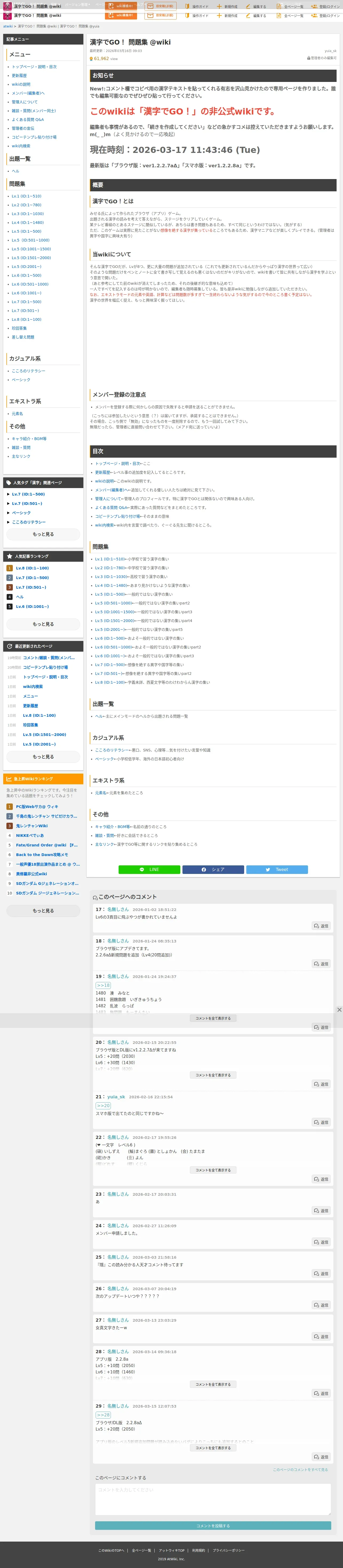Open trending wiki PC版Webサカ@ ウィキ
The height and width of the screenshot is (1568, 343).
point(37,806)
